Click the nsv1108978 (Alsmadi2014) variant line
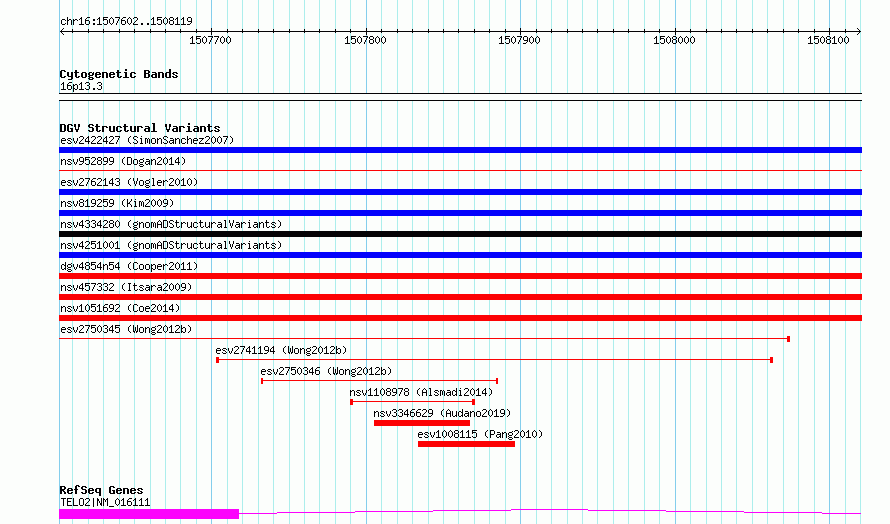 point(413,402)
